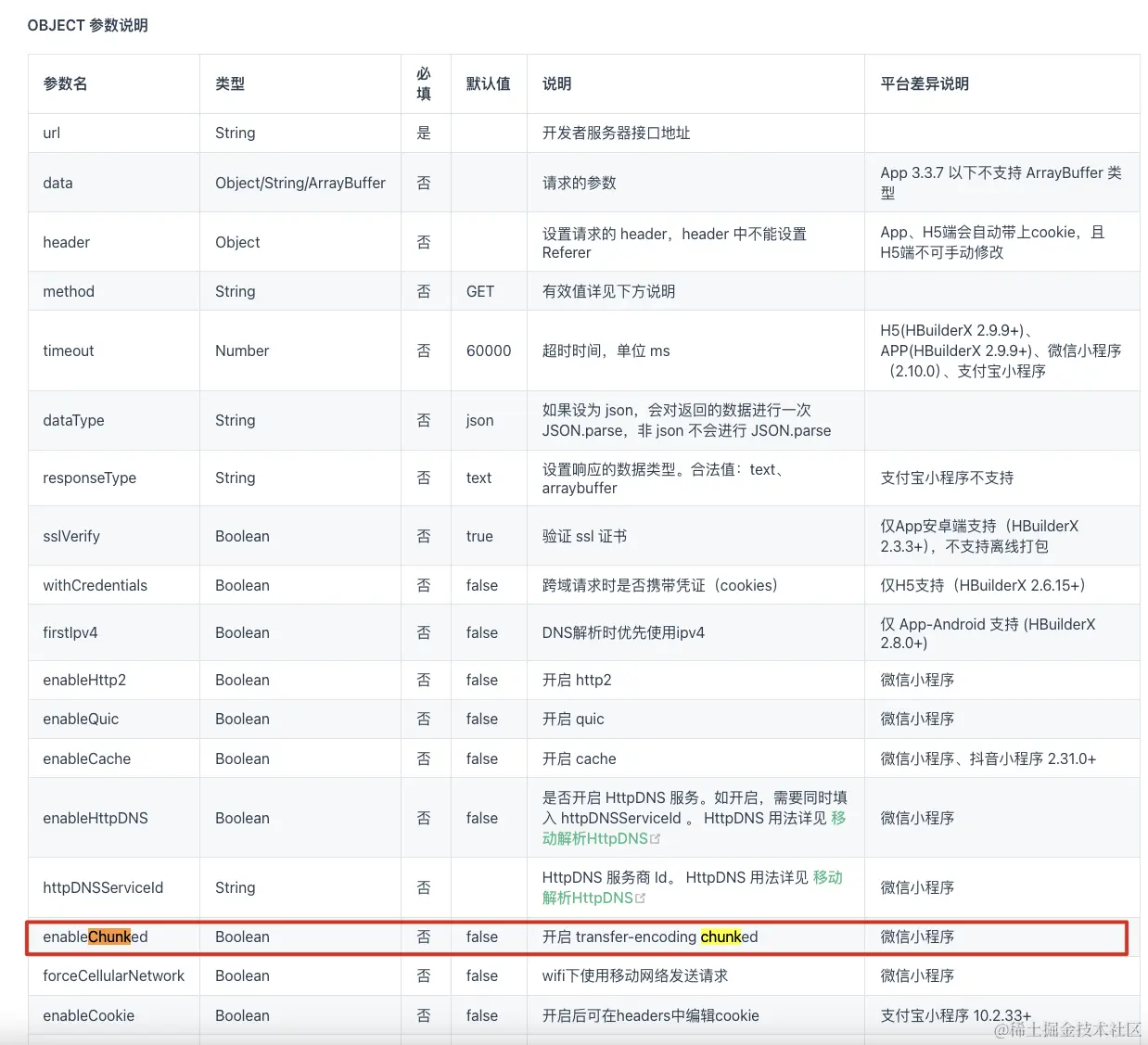Click 验证 ssl 证书 description
The image size is (1148, 1045).
[584, 536]
